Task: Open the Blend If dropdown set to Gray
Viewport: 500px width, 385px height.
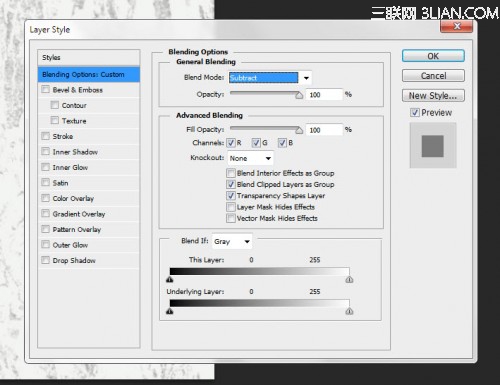Action: [x=232, y=241]
